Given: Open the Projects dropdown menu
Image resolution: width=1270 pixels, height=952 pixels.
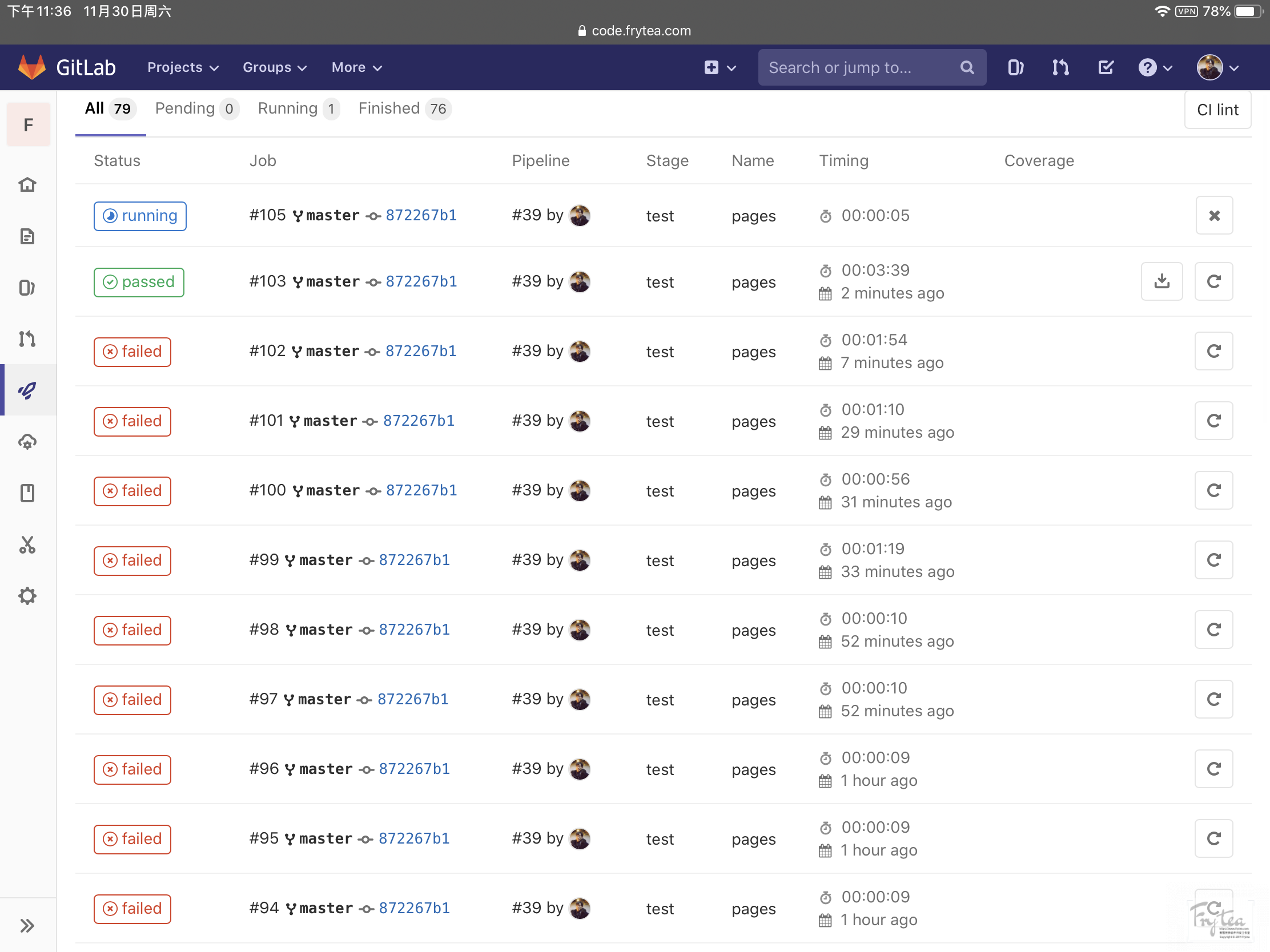Looking at the screenshot, I should coord(183,68).
